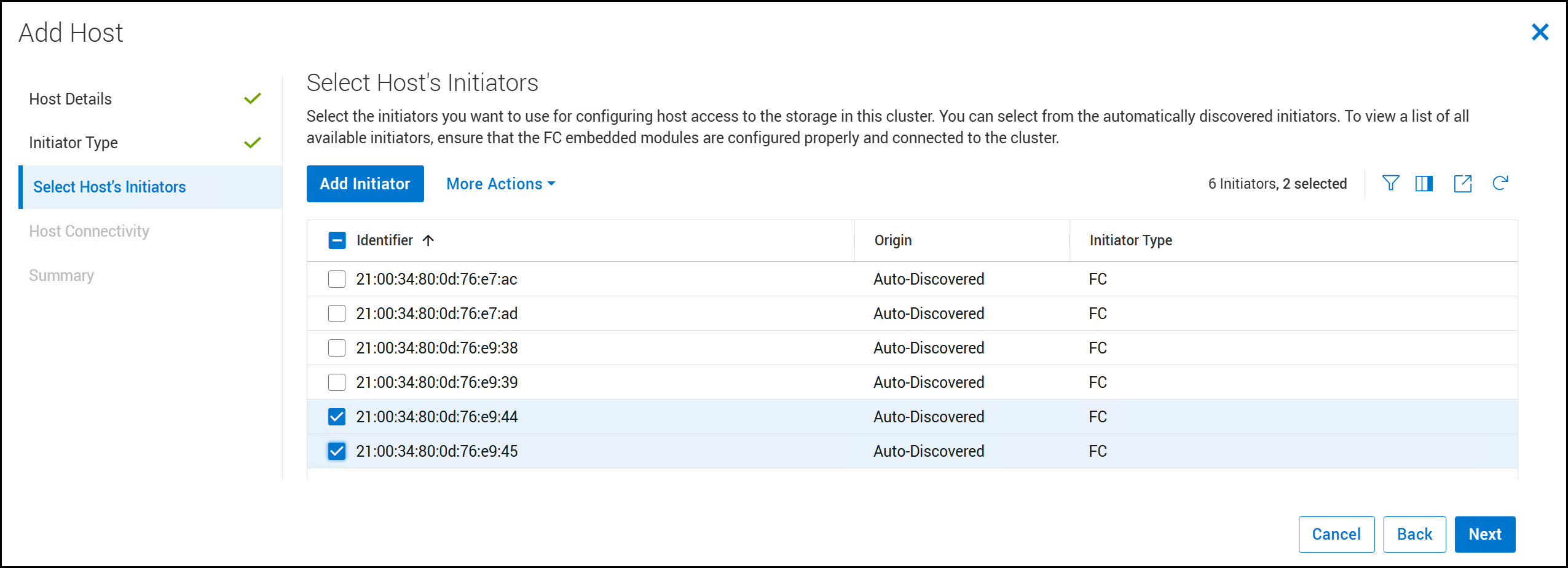The width and height of the screenshot is (1568, 568).
Task: Click the Identifier column header label
Action: (x=385, y=240)
